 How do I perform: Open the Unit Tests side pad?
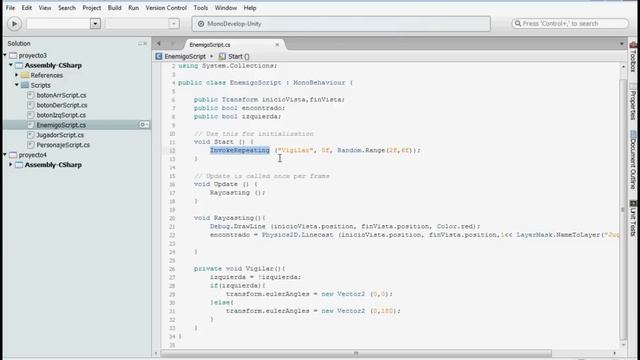(x=633, y=218)
